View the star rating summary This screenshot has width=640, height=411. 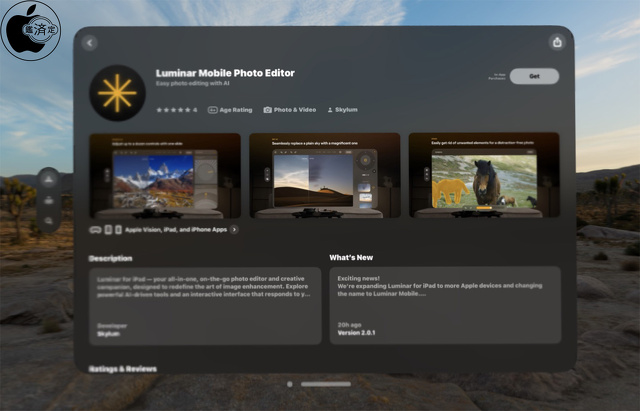point(176,110)
